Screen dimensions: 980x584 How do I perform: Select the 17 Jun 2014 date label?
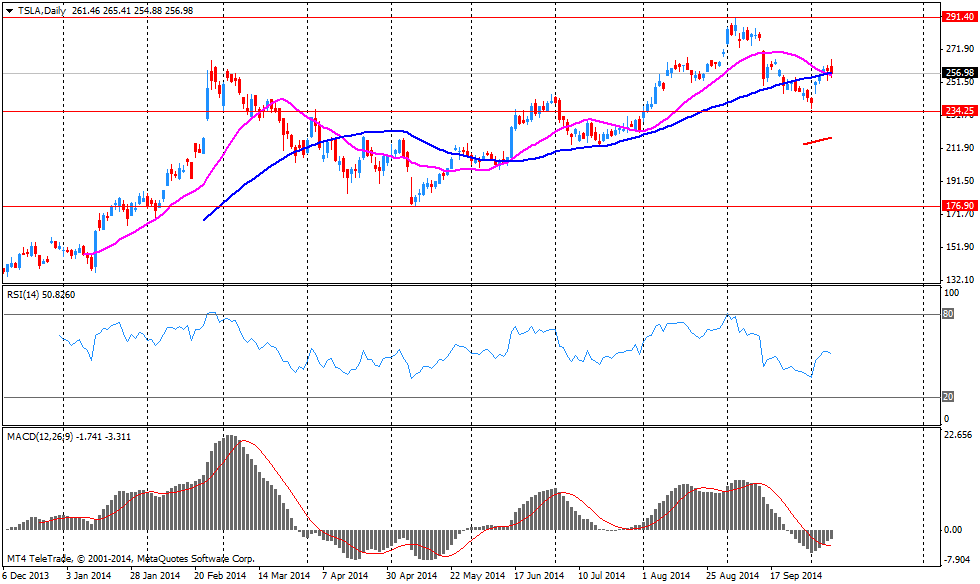pos(539,575)
